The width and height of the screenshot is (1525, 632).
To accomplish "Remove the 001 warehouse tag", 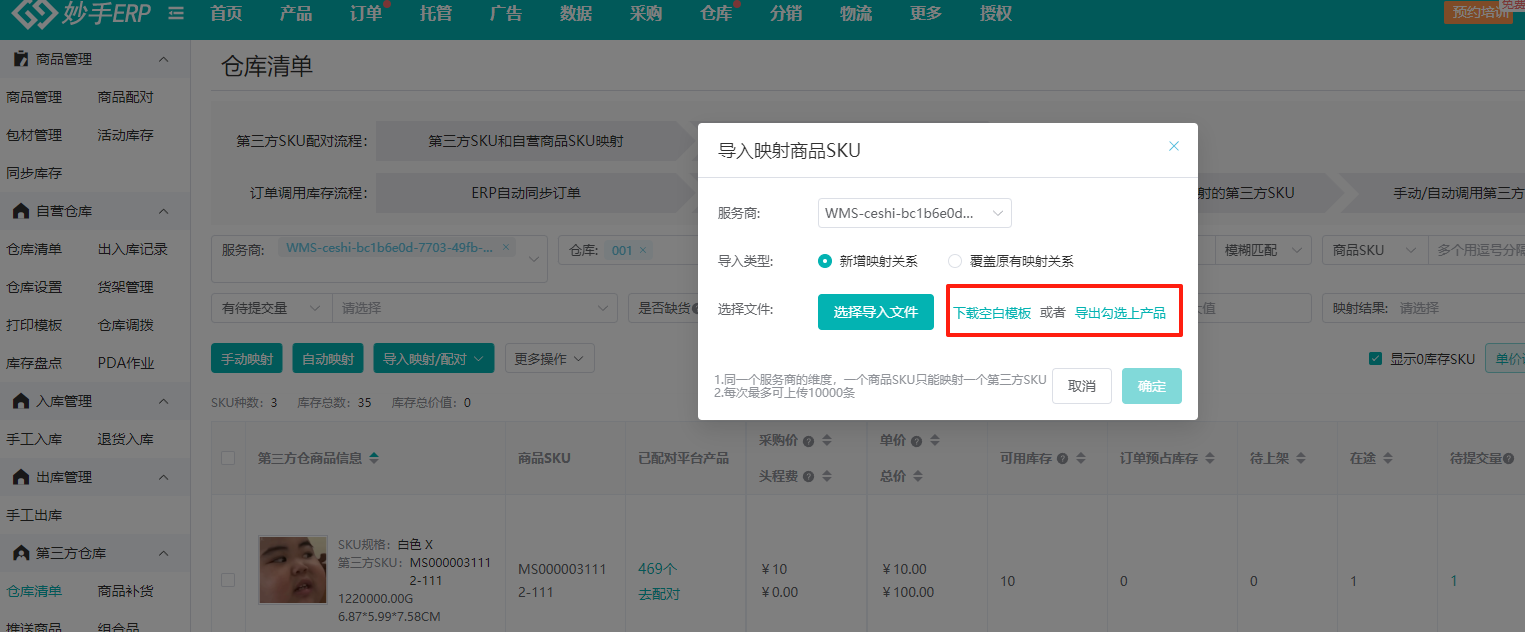I will 643,250.
